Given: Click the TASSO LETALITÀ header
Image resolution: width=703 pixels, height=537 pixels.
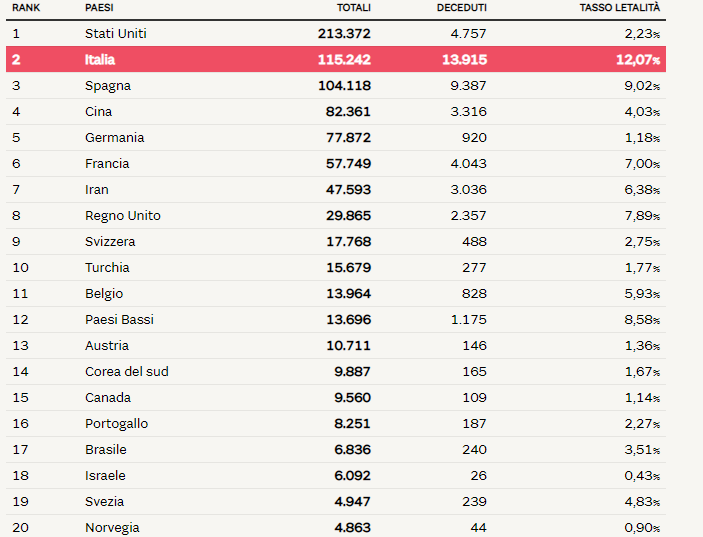Looking at the screenshot, I should coord(620,8).
